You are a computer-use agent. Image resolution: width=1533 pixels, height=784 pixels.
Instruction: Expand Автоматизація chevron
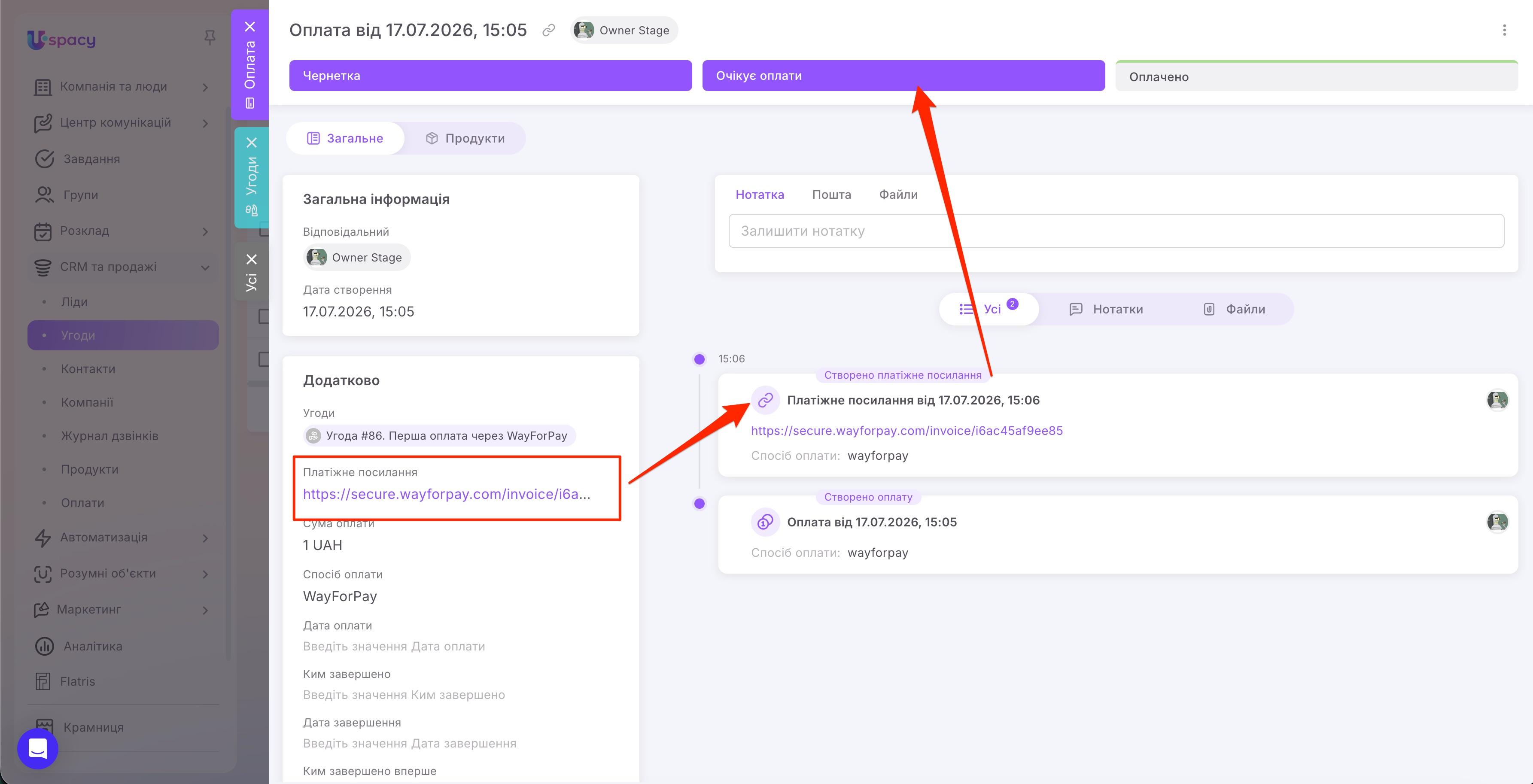point(205,538)
